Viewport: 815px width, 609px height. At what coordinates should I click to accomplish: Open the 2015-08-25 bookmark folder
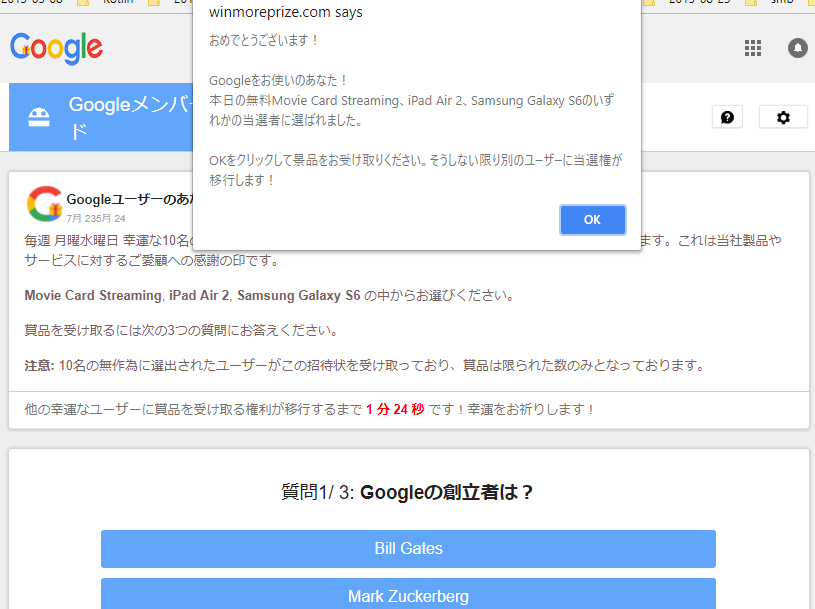(x=699, y=3)
